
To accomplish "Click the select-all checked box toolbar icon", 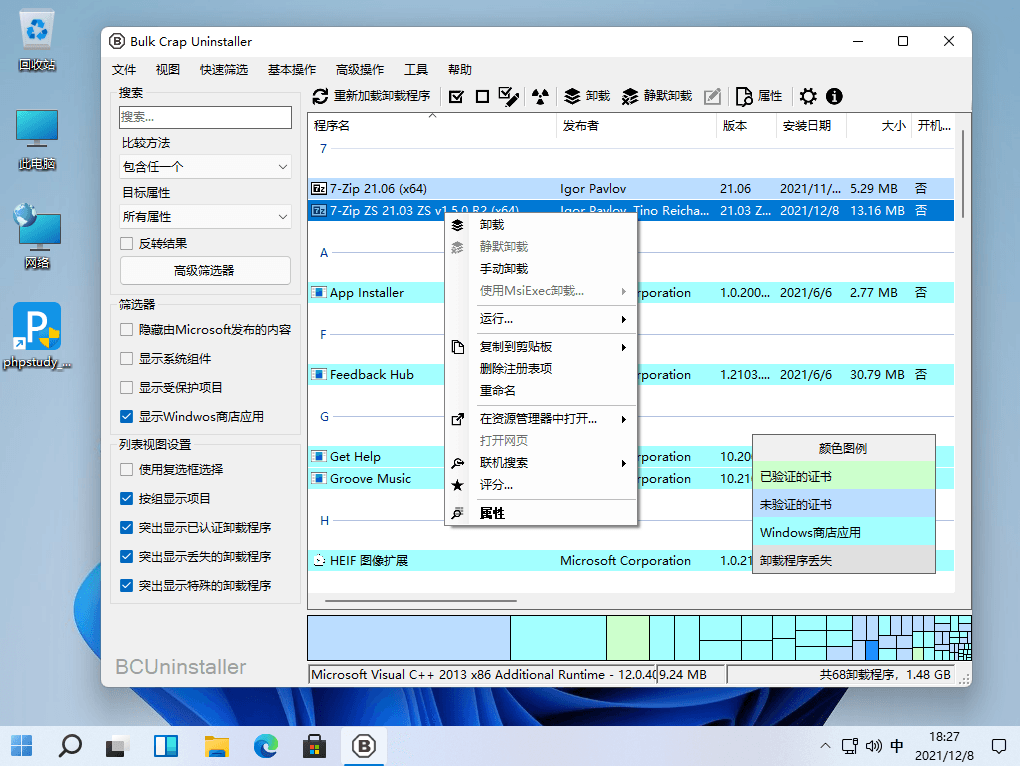I will (457, 97).
